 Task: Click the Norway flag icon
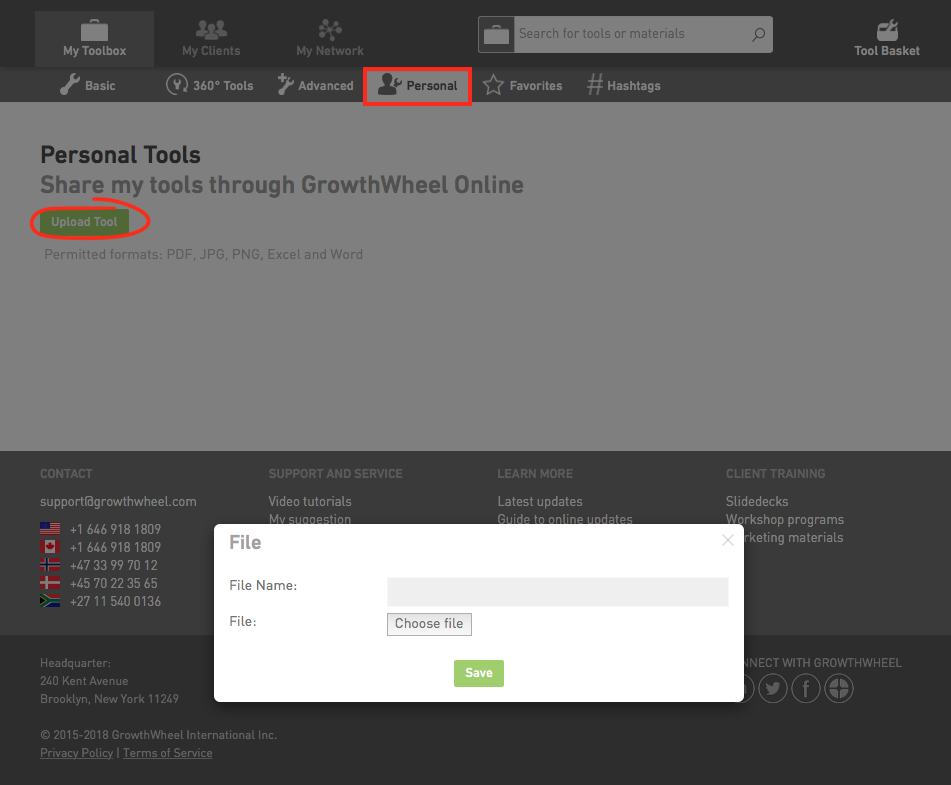pyautogui.click(x=50, y=565)
